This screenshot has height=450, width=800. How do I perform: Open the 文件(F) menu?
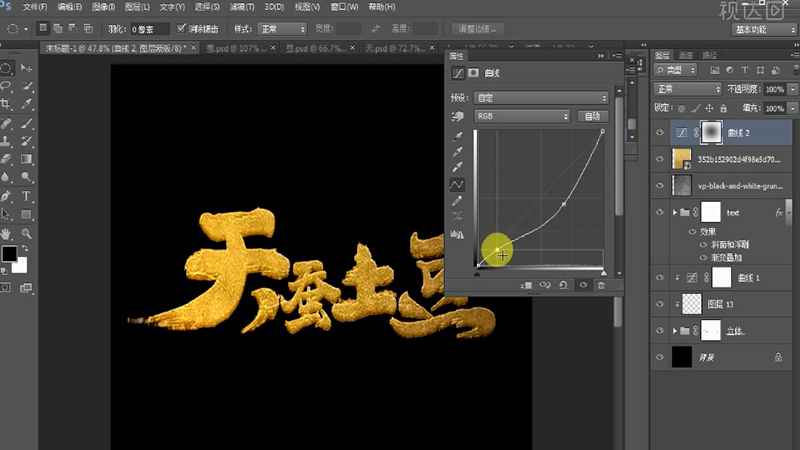(x=35, y=7)
